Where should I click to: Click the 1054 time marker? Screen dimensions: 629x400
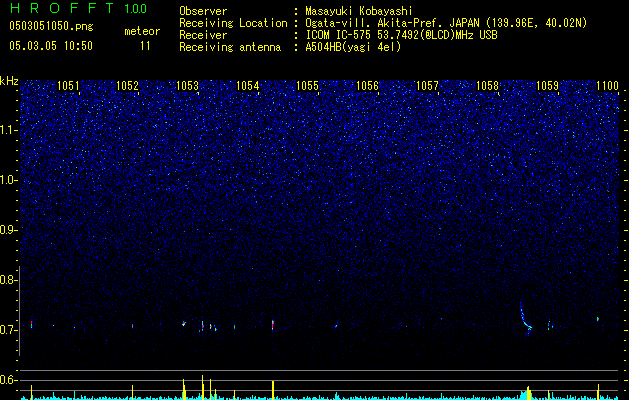coord(248,85)
